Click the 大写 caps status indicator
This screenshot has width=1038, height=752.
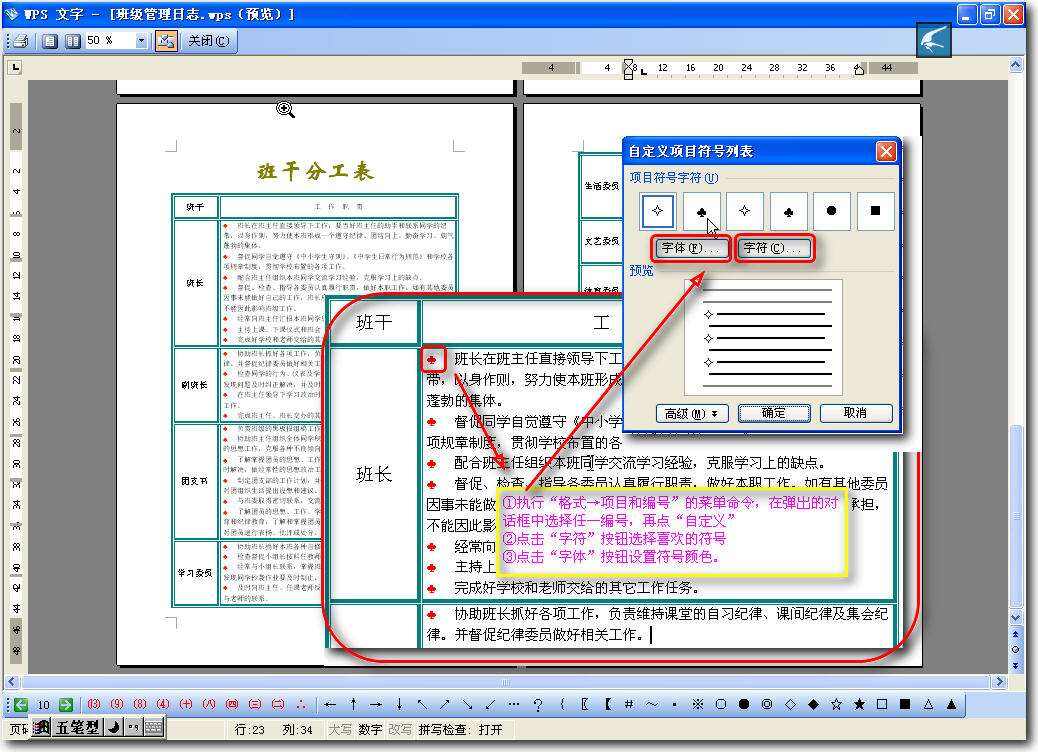[340, 729]
